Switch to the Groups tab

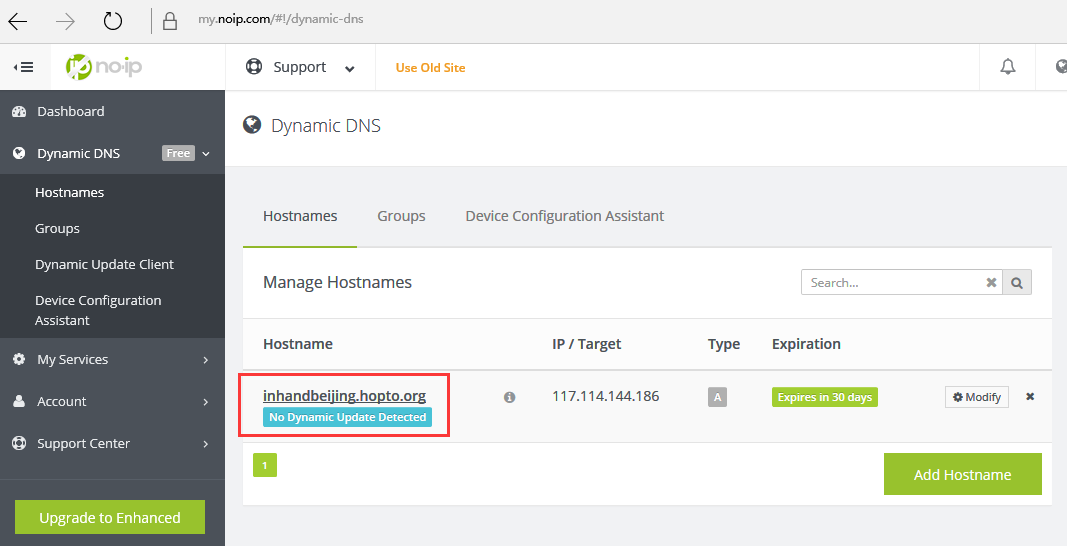click(401, 216)
